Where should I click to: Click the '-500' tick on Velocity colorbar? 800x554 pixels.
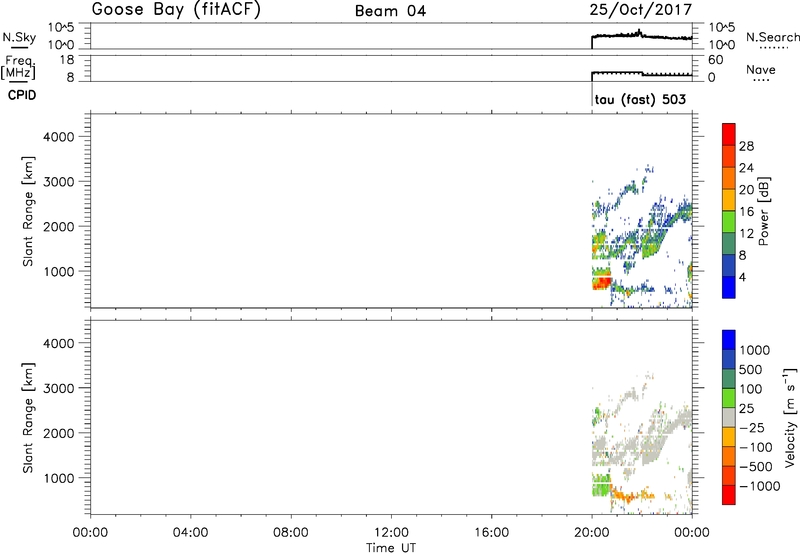click(x=756, y=467)
